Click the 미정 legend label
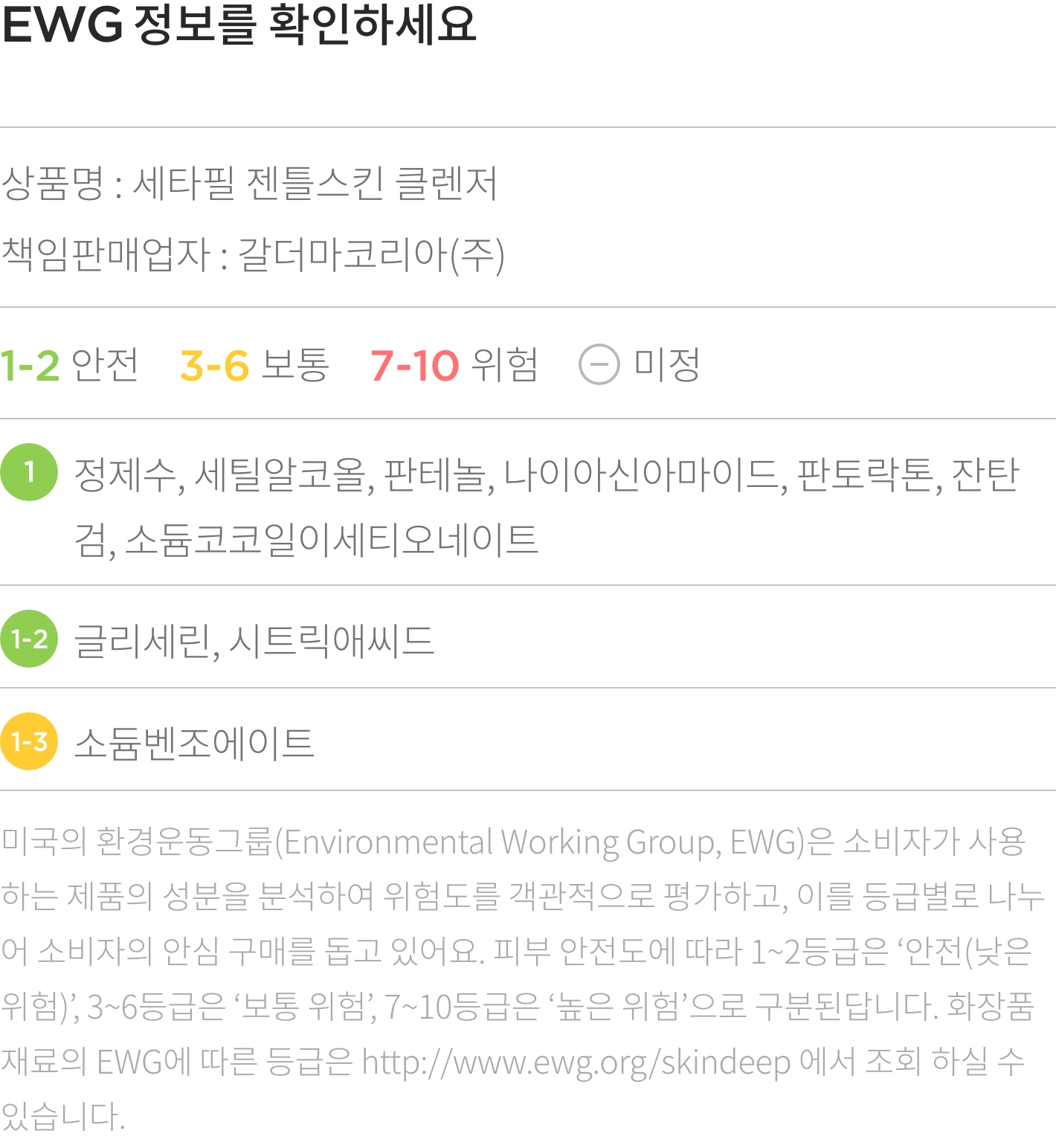Viewport: 1056px width, 1148px height. point(667,365)
